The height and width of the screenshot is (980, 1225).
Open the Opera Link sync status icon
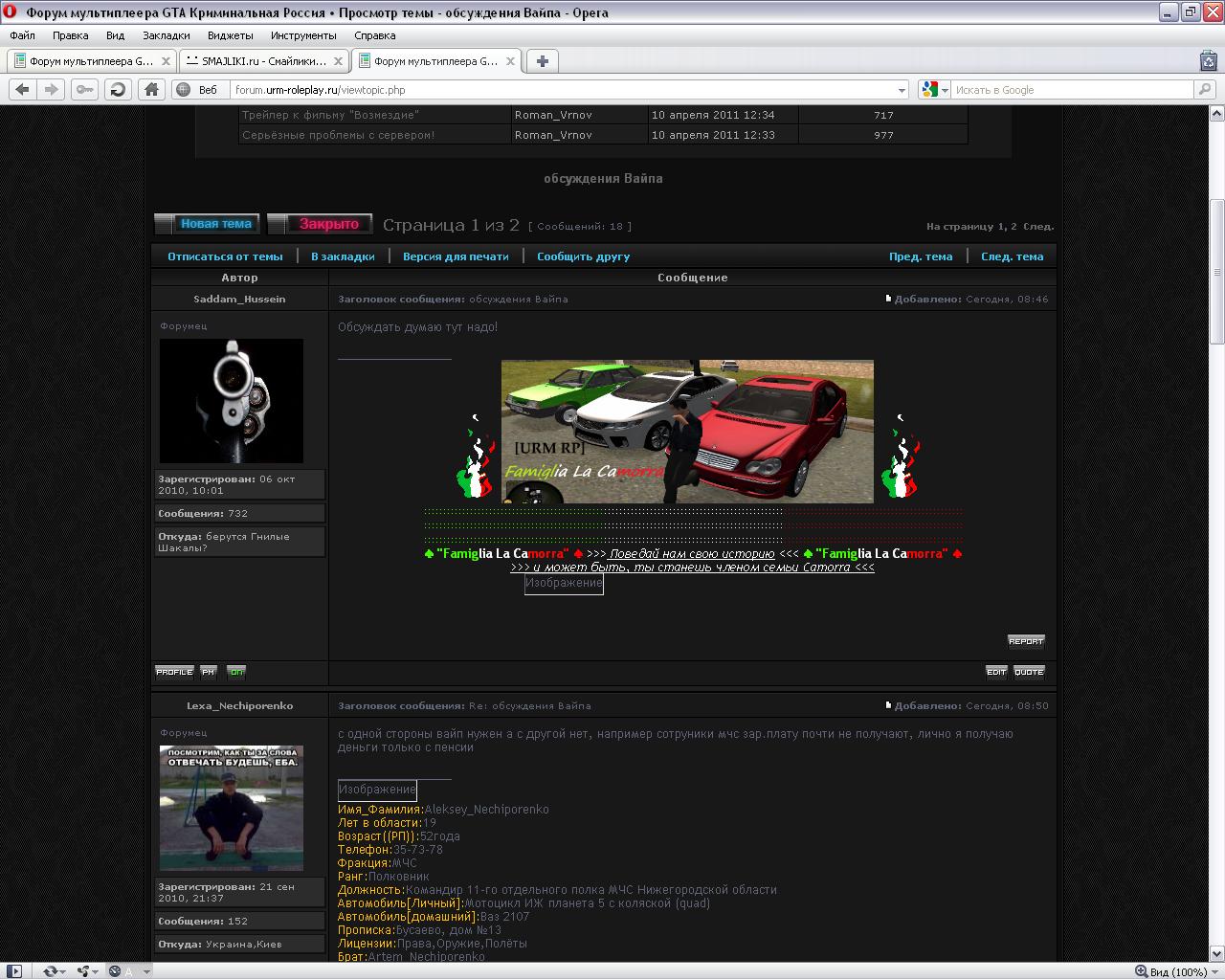coord(53,971)
